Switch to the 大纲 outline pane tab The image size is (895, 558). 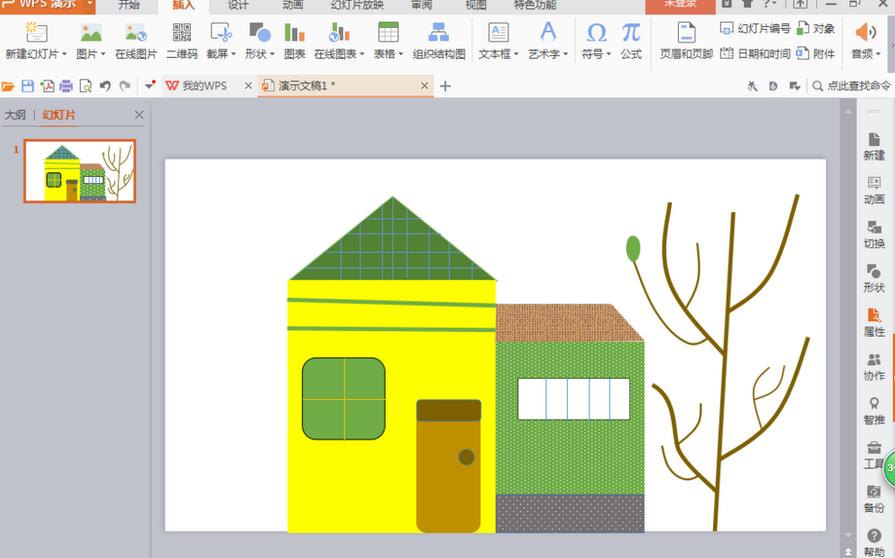click(15, 115)
